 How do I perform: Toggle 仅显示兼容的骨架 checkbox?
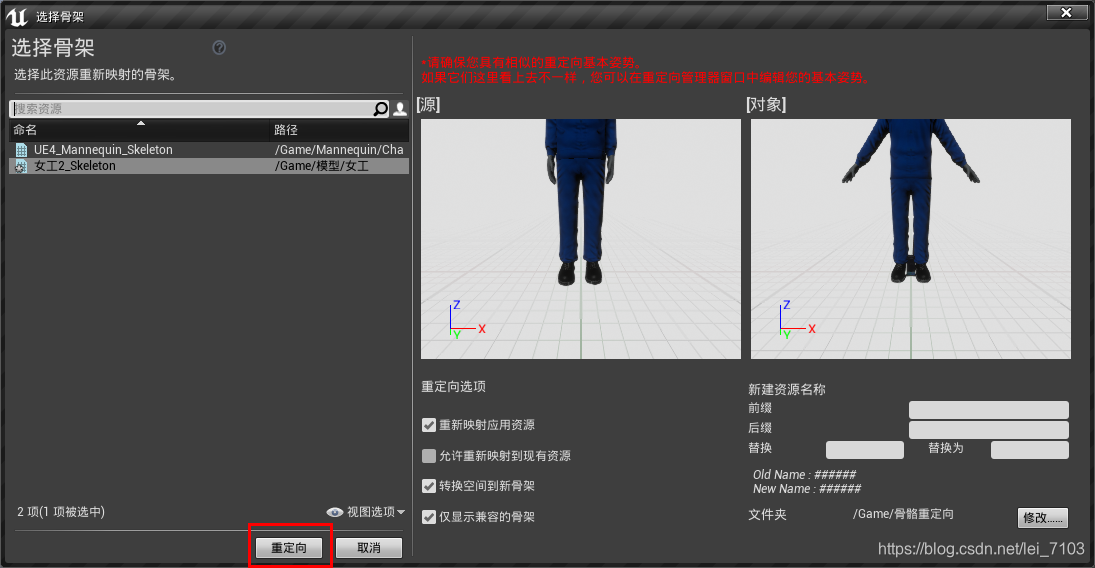coord(429,517)
